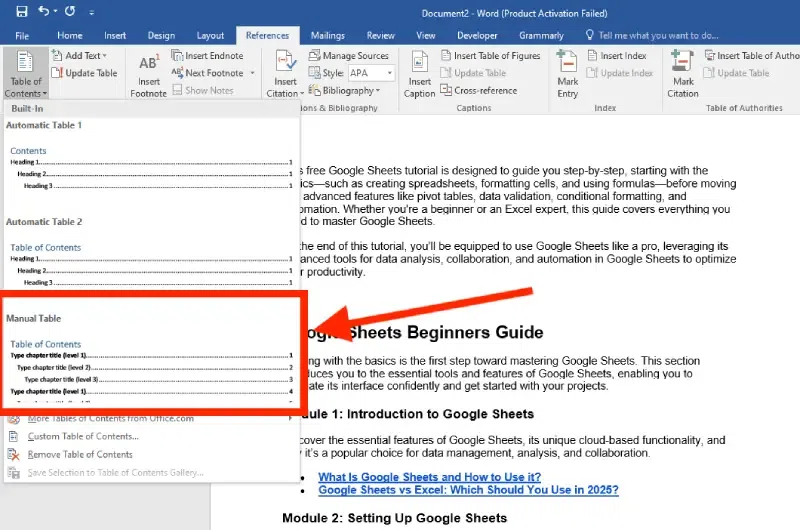Click Update Table in Table of Authorities group
This screenshot has width=800, height=530.
coord(736,73)
